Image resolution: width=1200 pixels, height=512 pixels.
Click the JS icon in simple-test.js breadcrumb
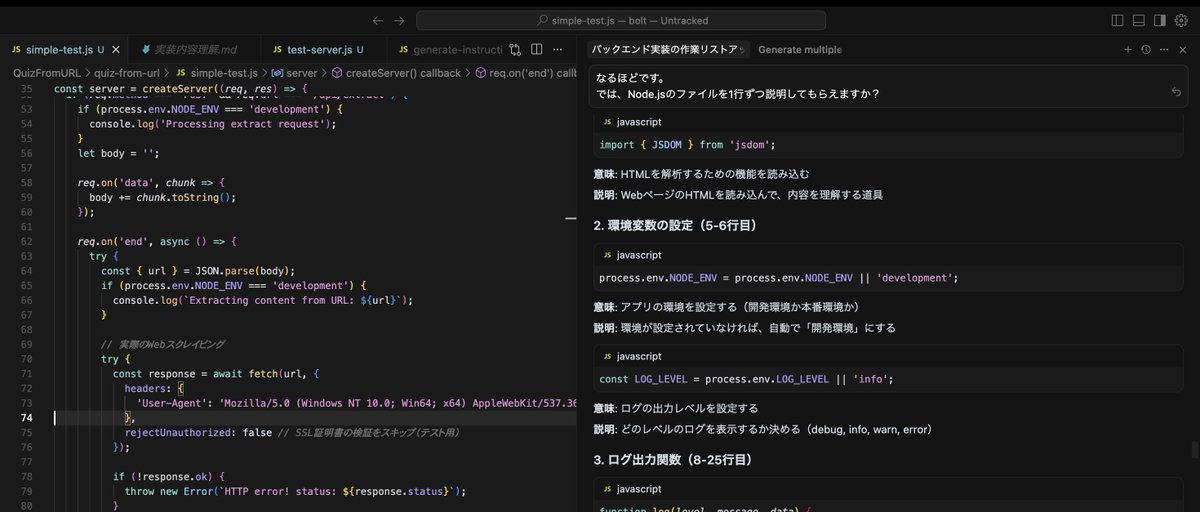point(180,73)
